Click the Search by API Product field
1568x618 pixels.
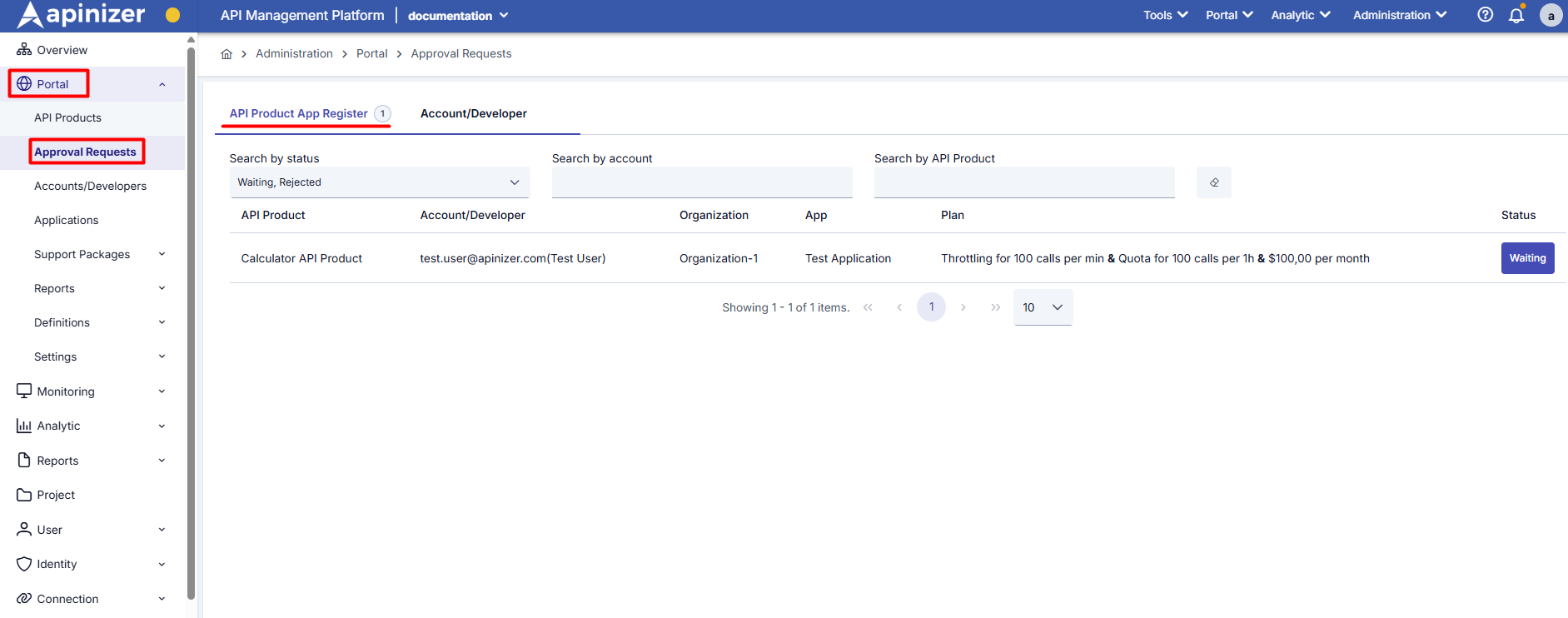click(x=1024, y=182)
